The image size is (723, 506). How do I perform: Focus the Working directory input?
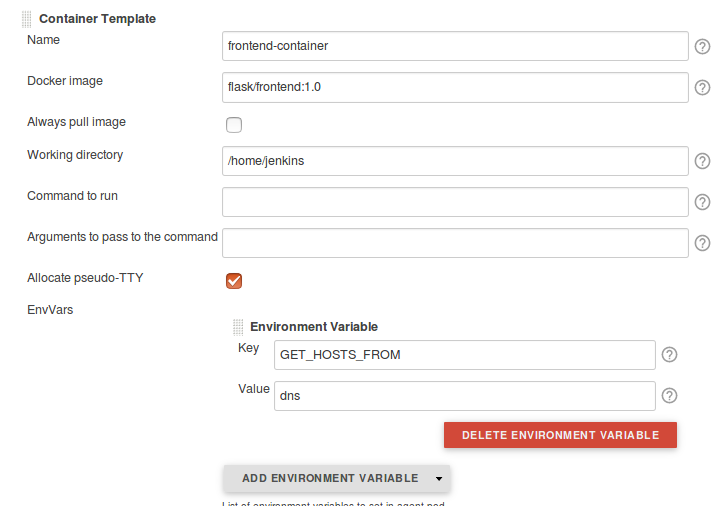click(455, 161)
